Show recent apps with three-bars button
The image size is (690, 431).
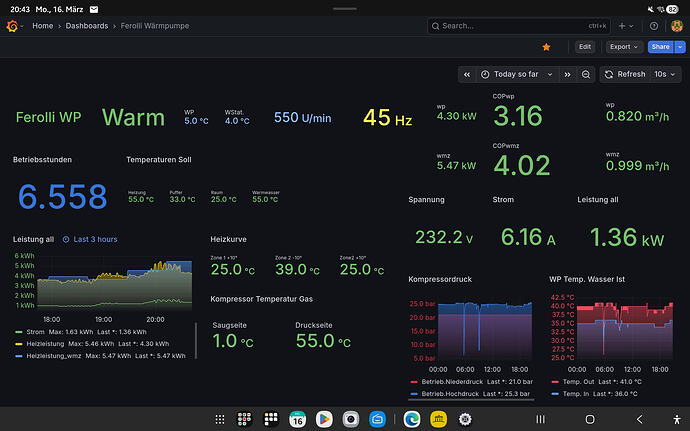pos(540,419)
